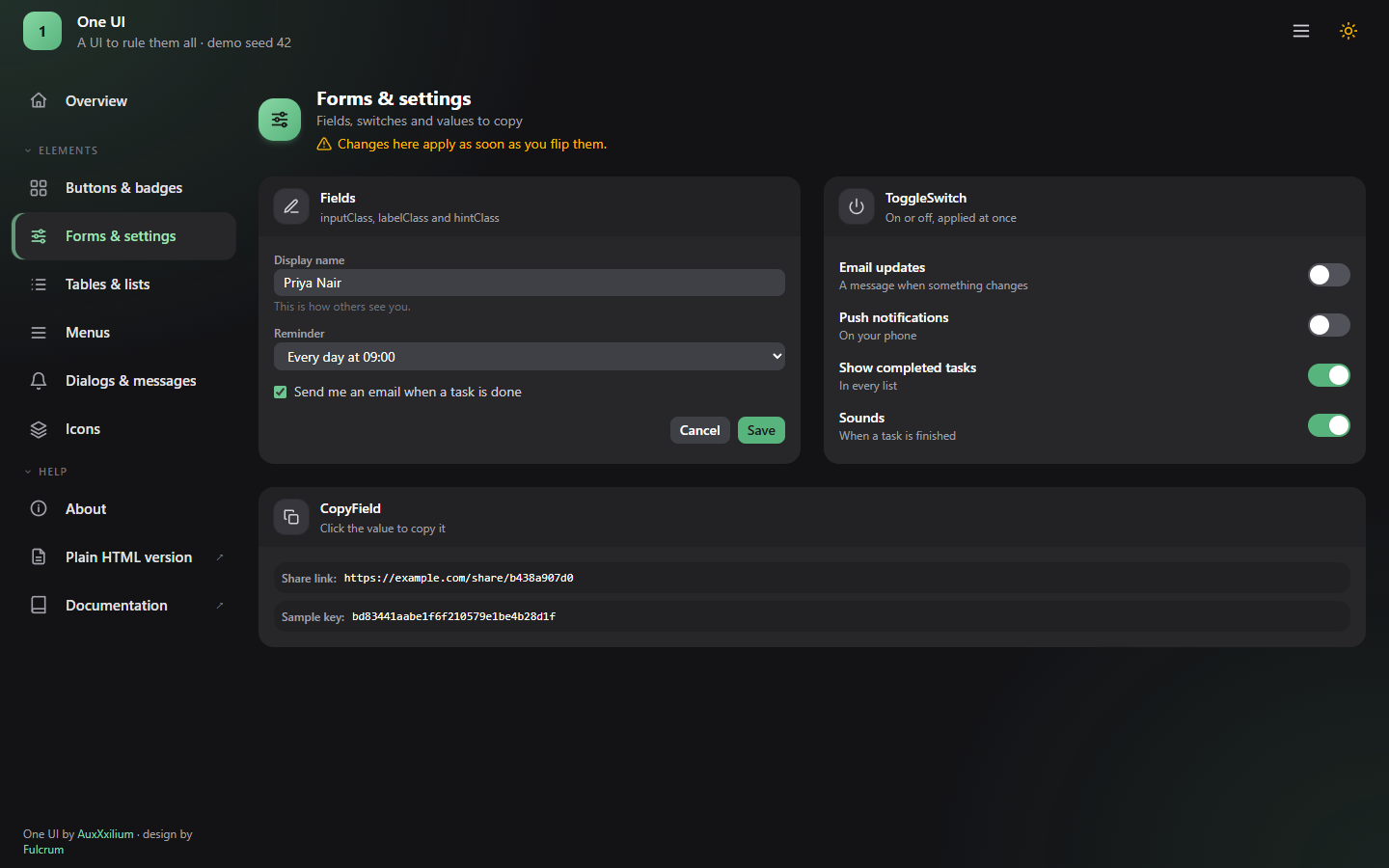Click the Forms & settings header sliders icon
This screenshot has width=1389, height=868.
coord(280,120)
